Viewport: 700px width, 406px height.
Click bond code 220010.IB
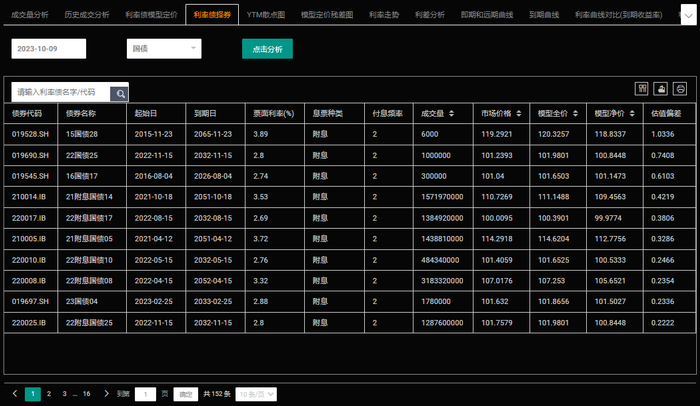click(29, 260)
